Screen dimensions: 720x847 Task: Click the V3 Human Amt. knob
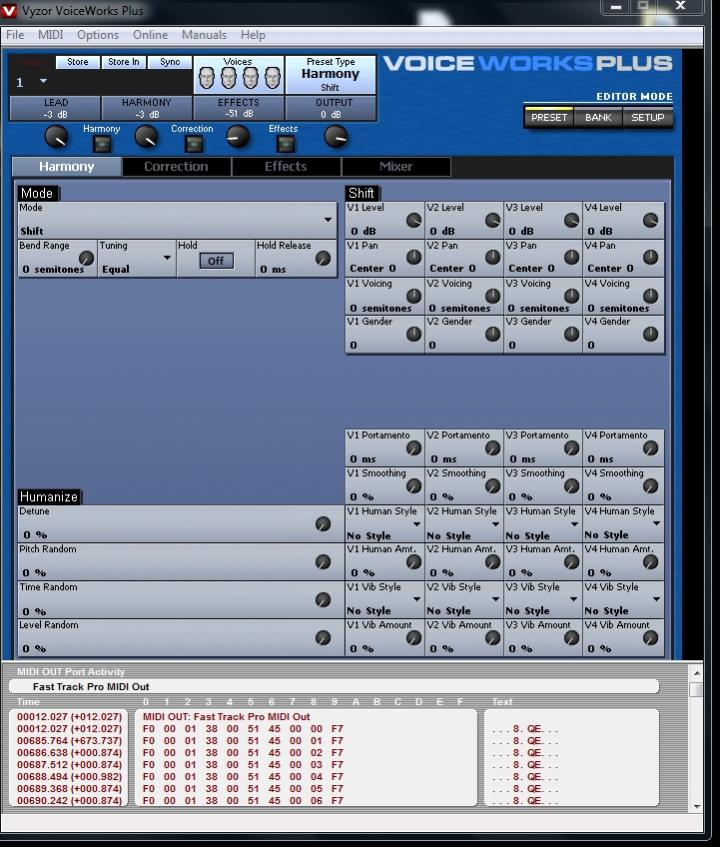pyautogui.click(x=571, y=562)
